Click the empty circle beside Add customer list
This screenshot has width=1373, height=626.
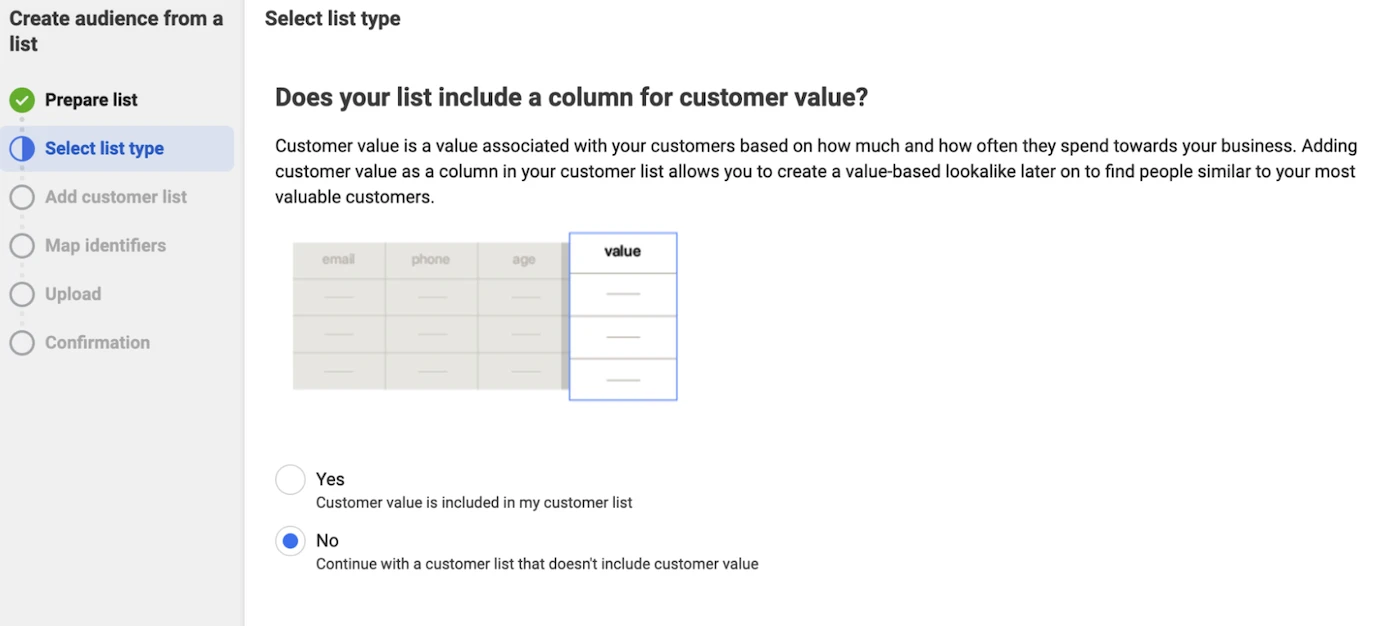pyautogui.click(x=22, y=197)
